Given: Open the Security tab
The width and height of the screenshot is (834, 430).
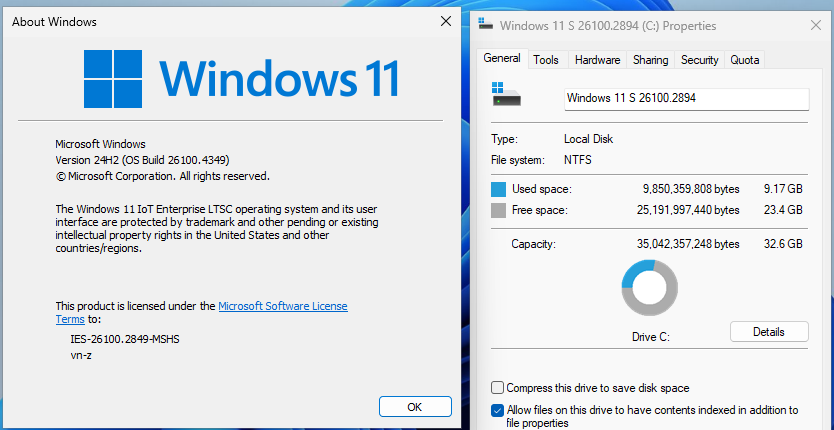Looking at the screenshot, I should (699, 60).
